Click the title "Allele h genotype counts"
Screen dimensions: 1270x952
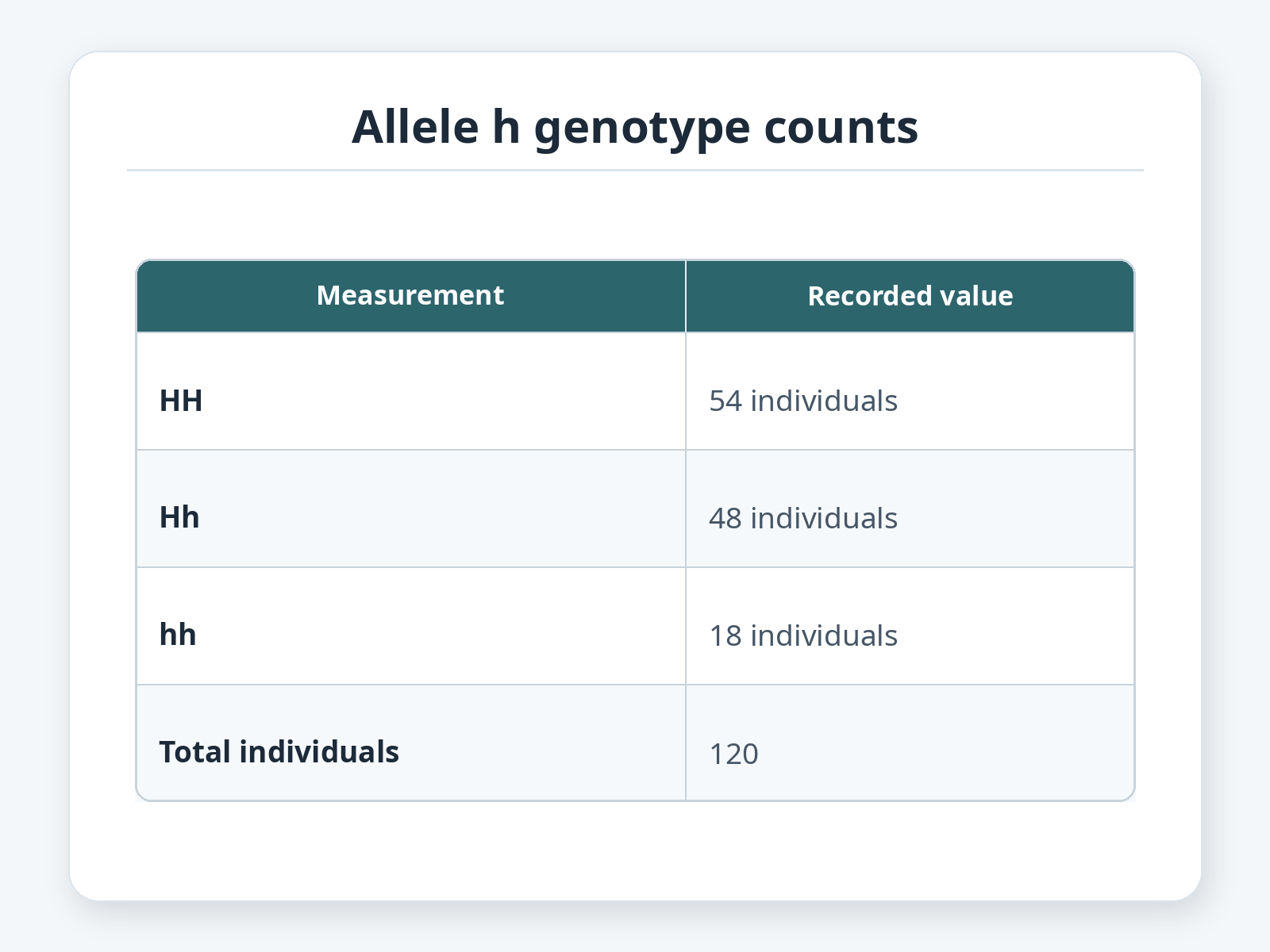(635, 127)
